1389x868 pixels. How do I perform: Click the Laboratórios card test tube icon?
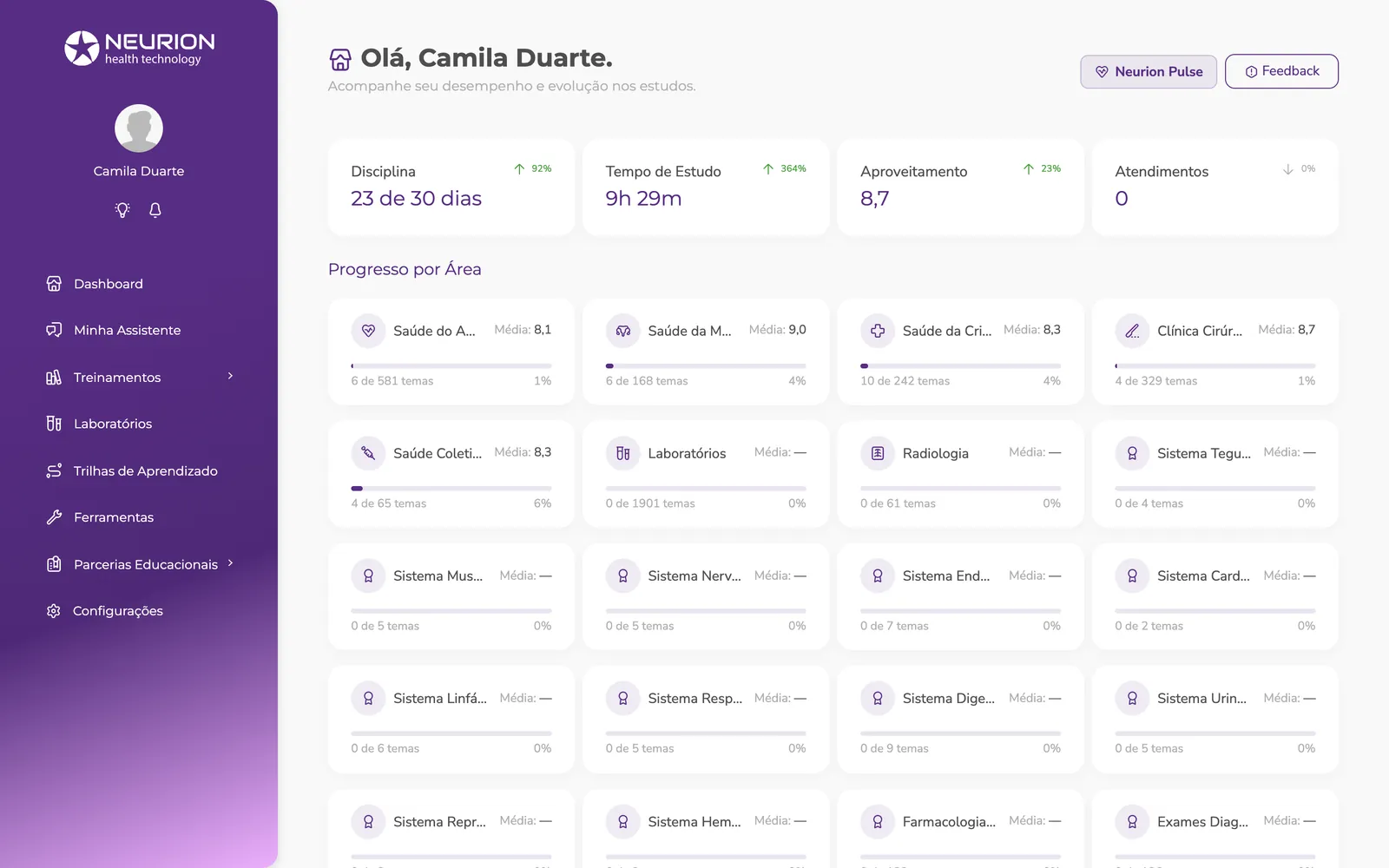[x=622, y=453]
